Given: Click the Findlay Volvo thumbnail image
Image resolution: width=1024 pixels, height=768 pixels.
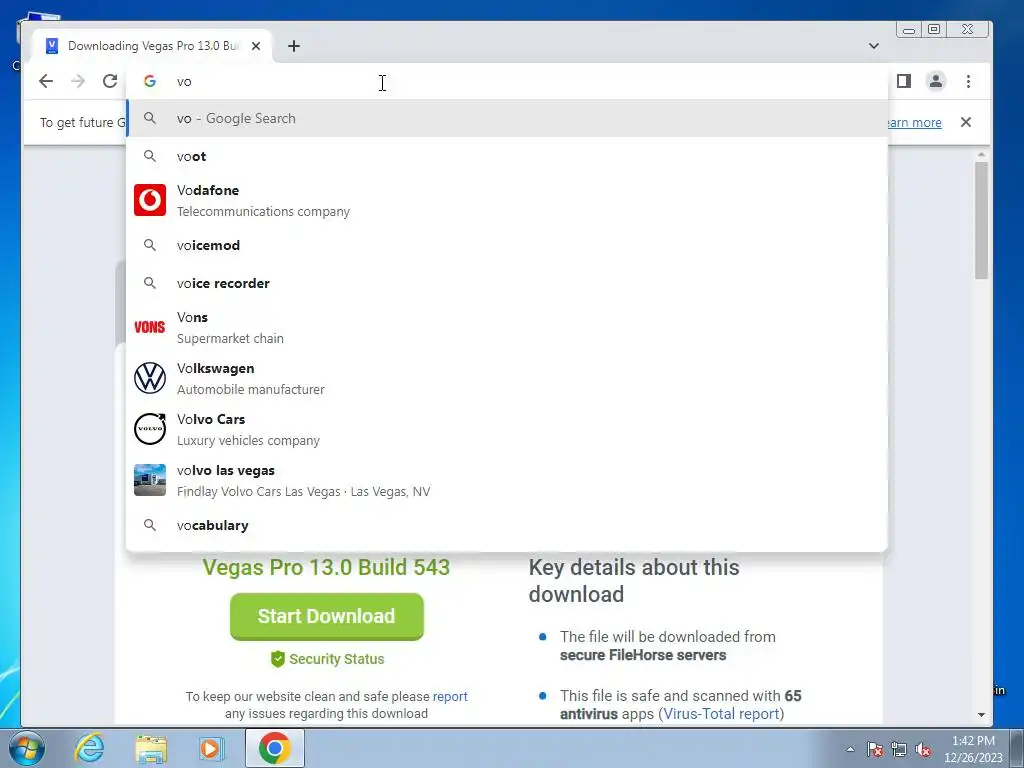Looking at the screenshot, I should pos(150,480).
